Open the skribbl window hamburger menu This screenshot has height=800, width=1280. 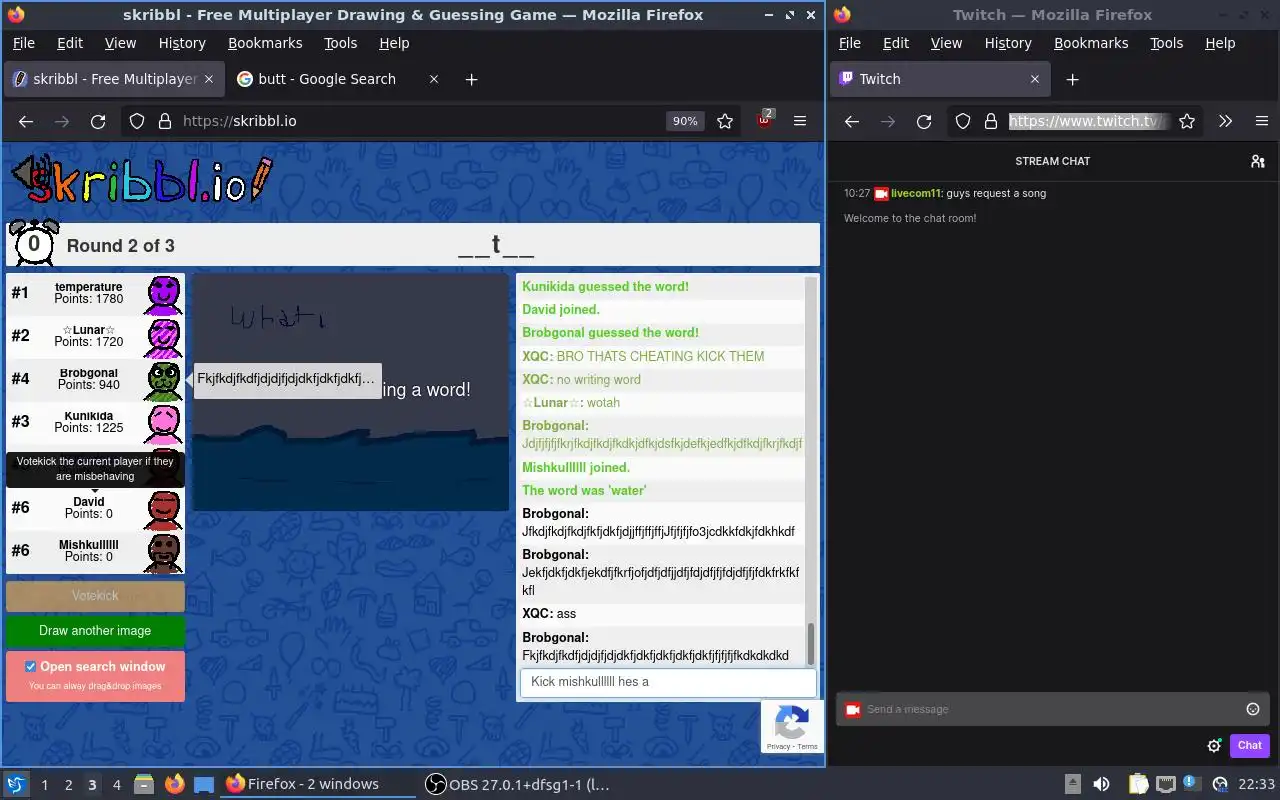click(800, 121)
